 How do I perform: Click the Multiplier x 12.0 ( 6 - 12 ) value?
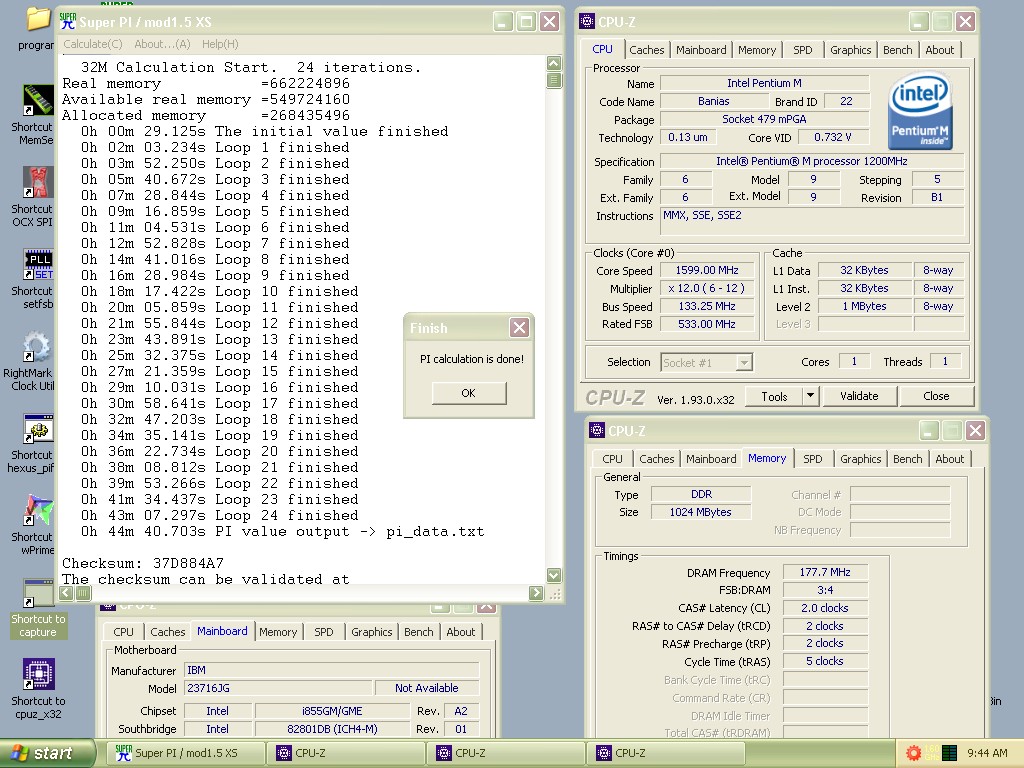[x=707, y=288]
